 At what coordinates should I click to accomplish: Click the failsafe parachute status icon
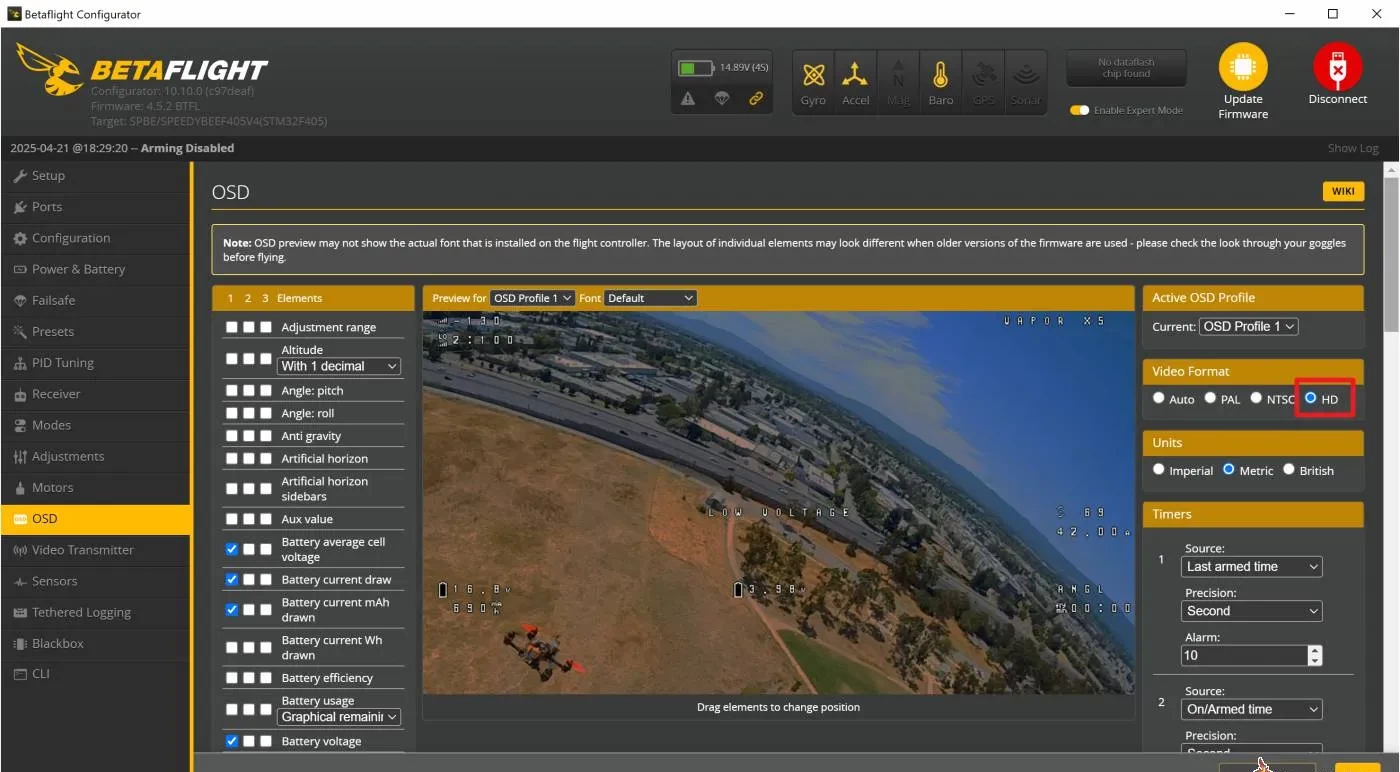[x=722, y=98]
